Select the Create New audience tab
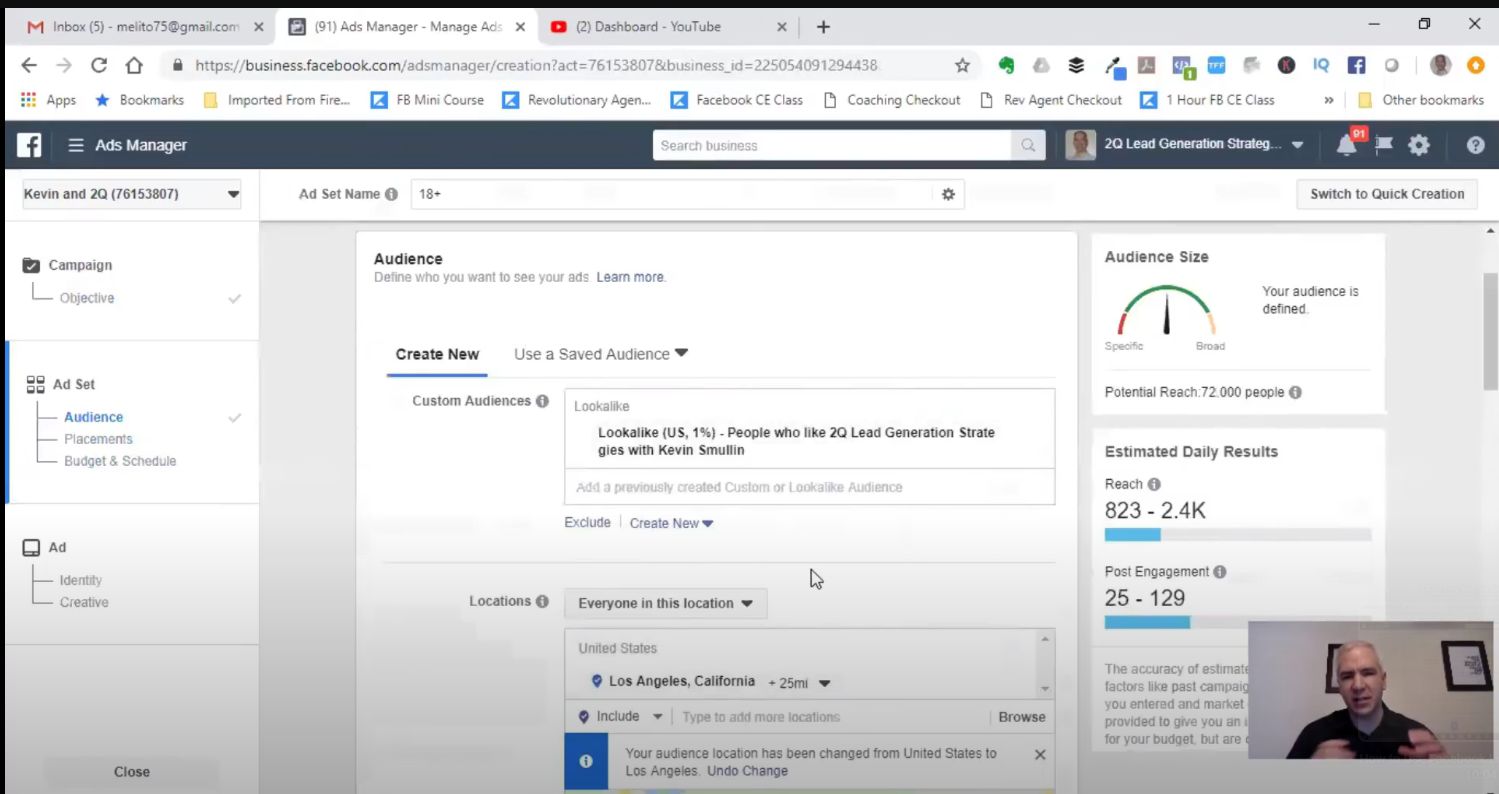Image resolution: width=1499 pixels, height=794 pixels. 437,354
